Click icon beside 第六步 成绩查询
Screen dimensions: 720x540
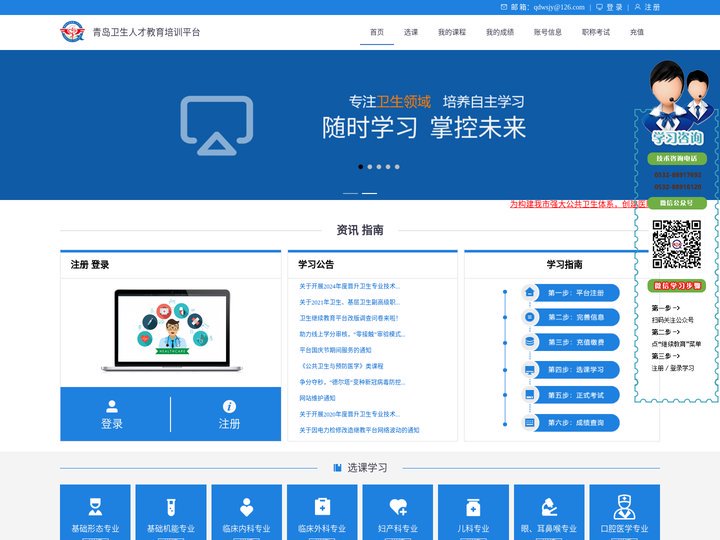[529, 422]
